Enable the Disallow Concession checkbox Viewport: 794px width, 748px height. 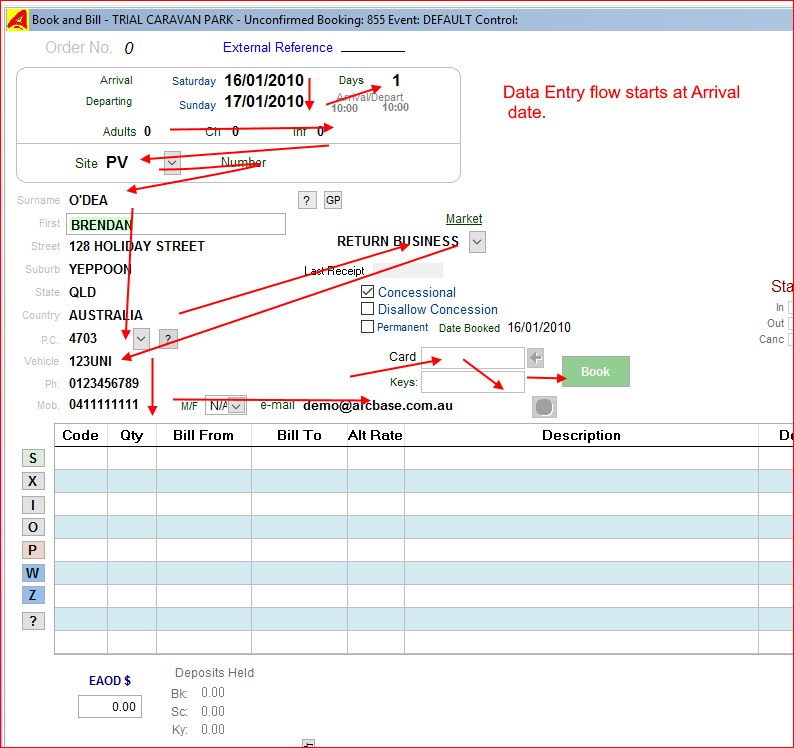367,309
